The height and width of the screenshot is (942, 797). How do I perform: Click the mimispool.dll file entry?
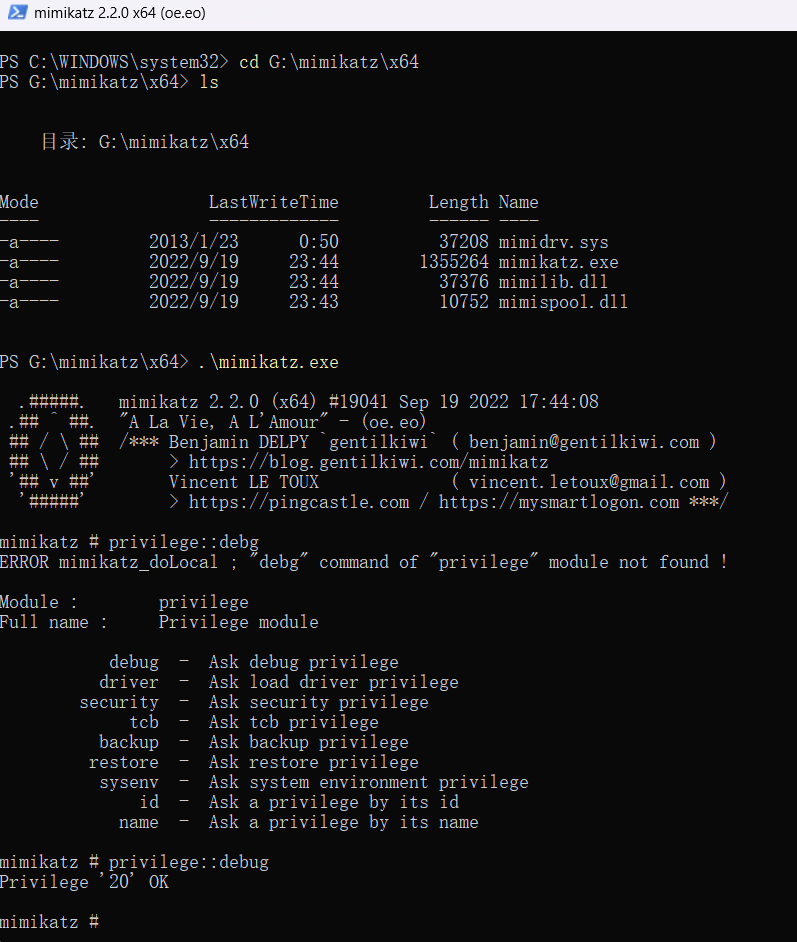tap(563, 302)
